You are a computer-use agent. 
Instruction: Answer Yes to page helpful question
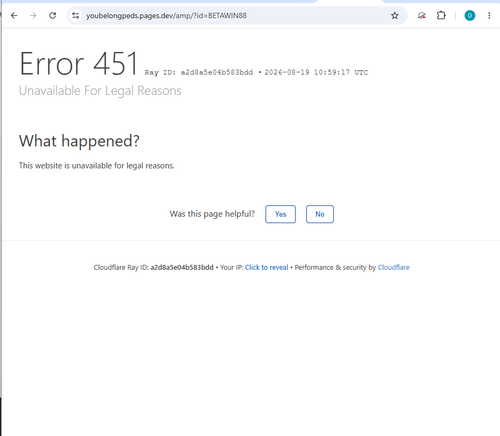pyautogui.click(x=280, y=214)
